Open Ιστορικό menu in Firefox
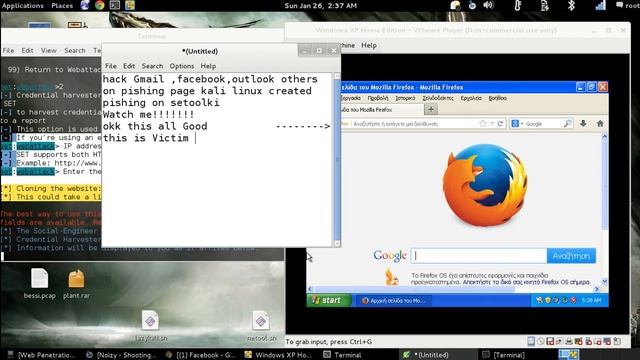 click(405, 98)
